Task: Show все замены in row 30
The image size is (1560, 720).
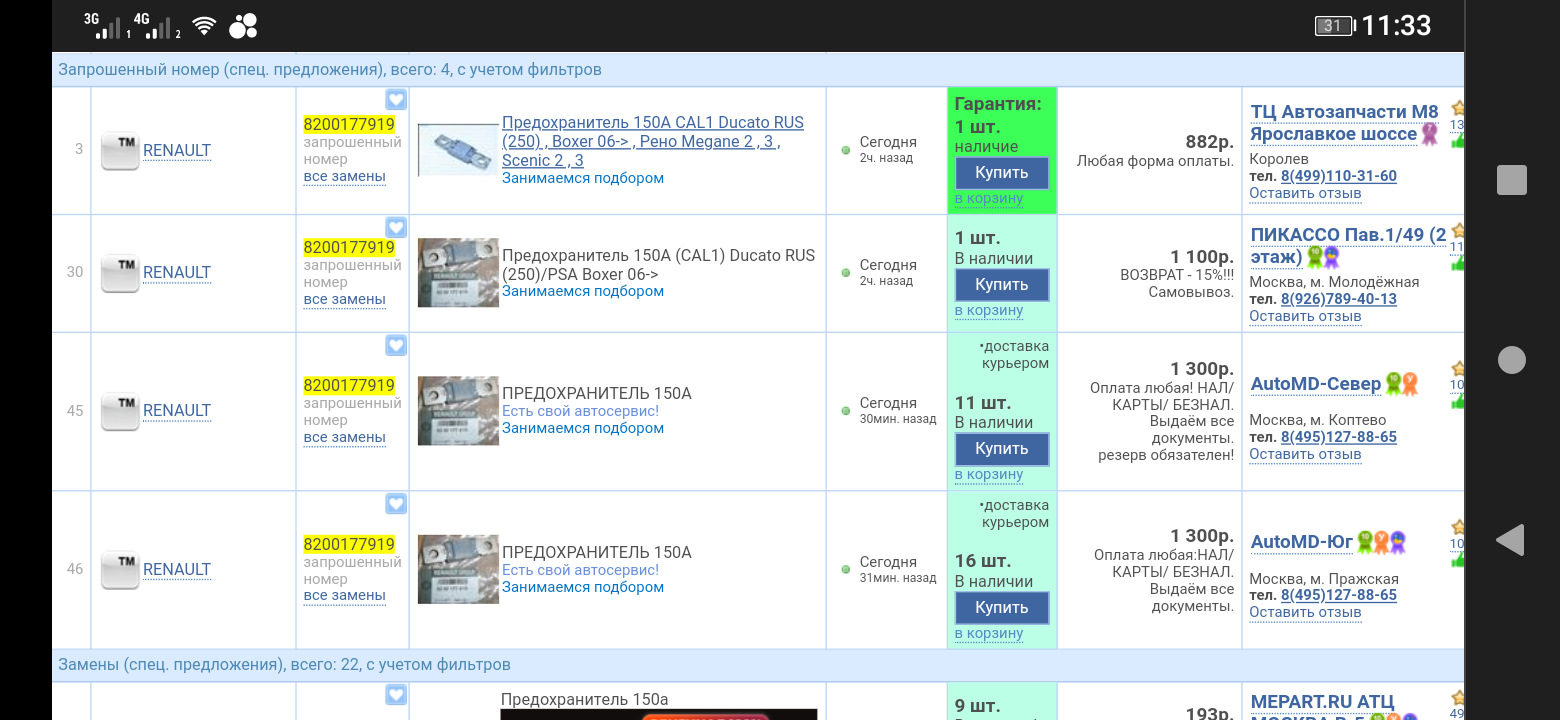Action: click(345, 300)
